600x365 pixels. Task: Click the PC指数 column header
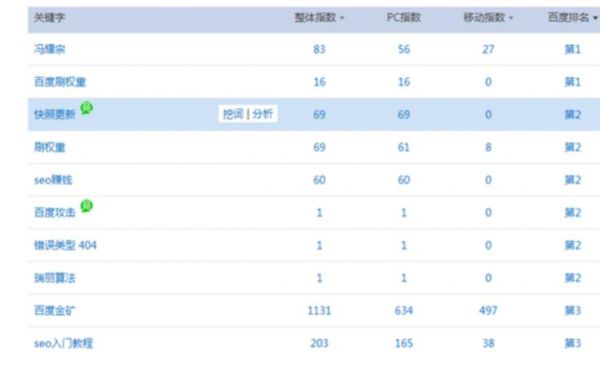pyautogui.click(x=404, y=18)
